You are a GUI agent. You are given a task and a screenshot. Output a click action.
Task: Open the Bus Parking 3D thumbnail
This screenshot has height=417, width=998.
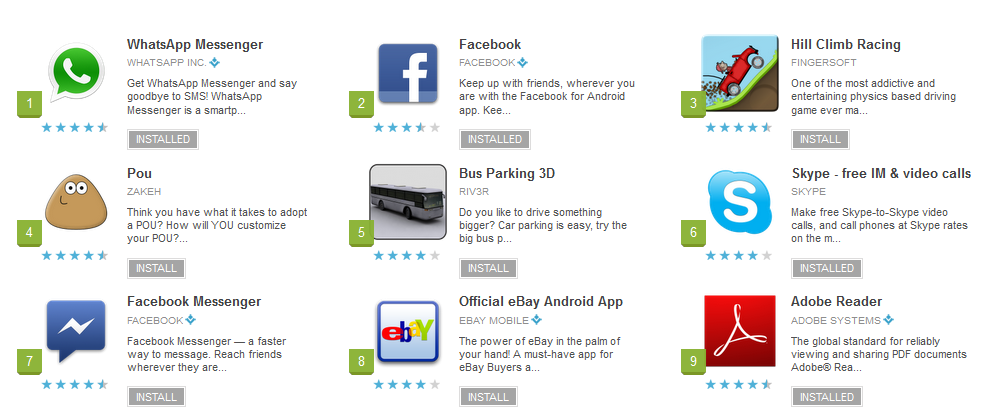tap(408, 202)
